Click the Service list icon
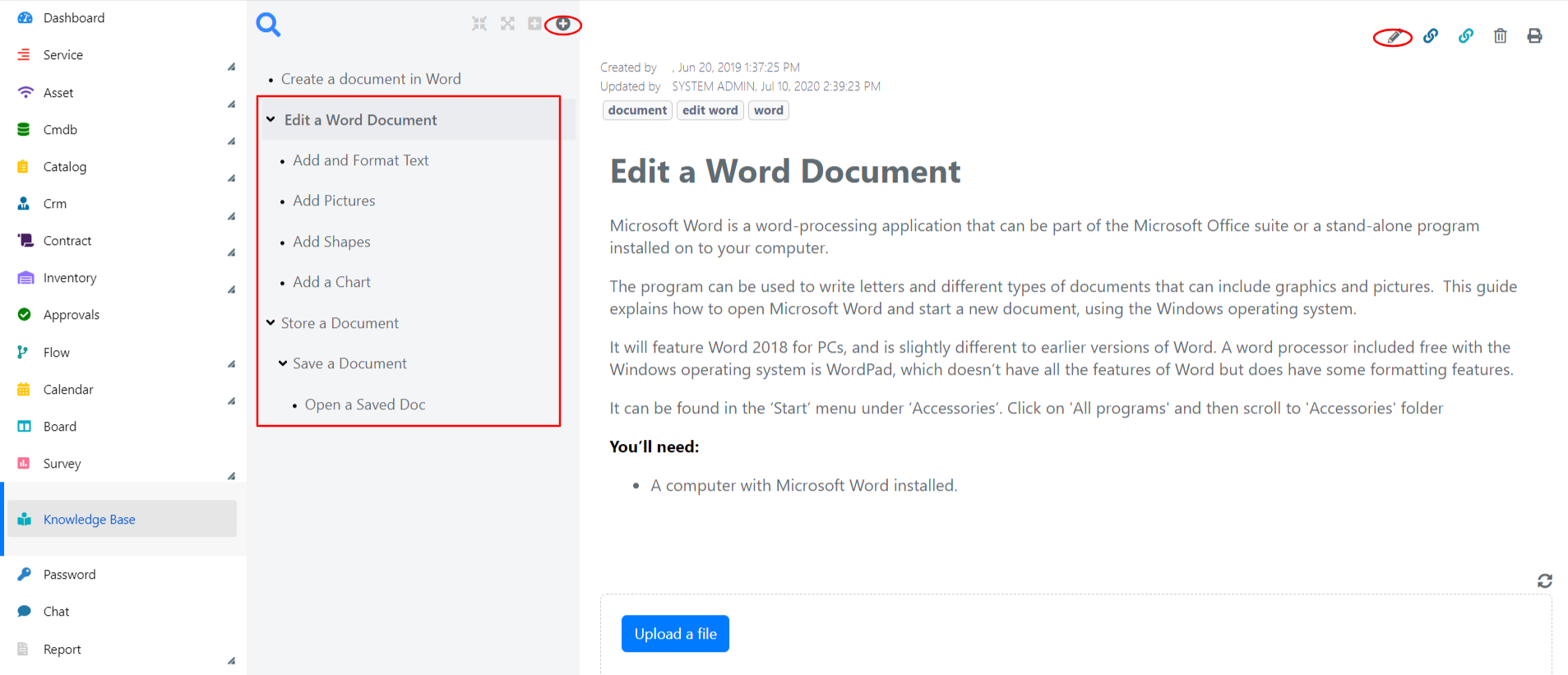The width and height of the screenshot is (1568, 675). (x=24, y=54)
